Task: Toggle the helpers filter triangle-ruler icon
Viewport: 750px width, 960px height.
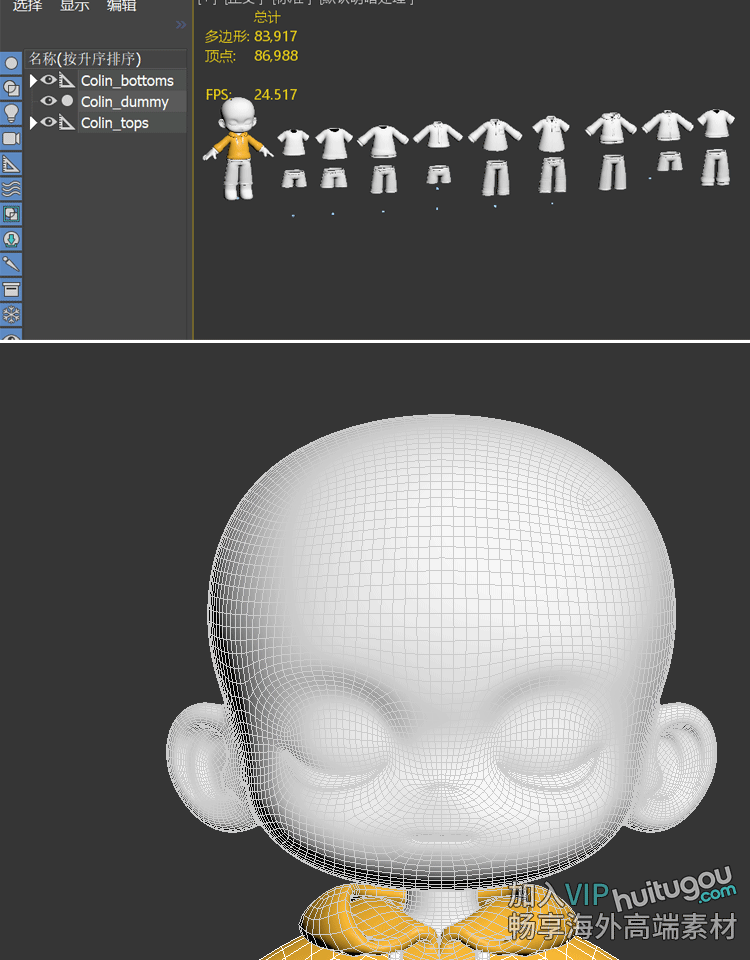Action: click(11, 163)
